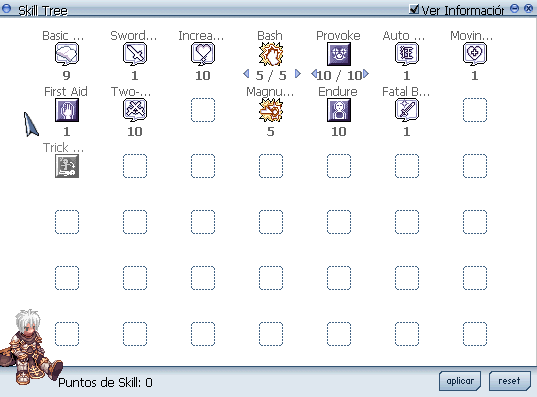This screenshot has height=397, width=537.
Task: Select the Basic Skill icon
Action: point(67,54)
